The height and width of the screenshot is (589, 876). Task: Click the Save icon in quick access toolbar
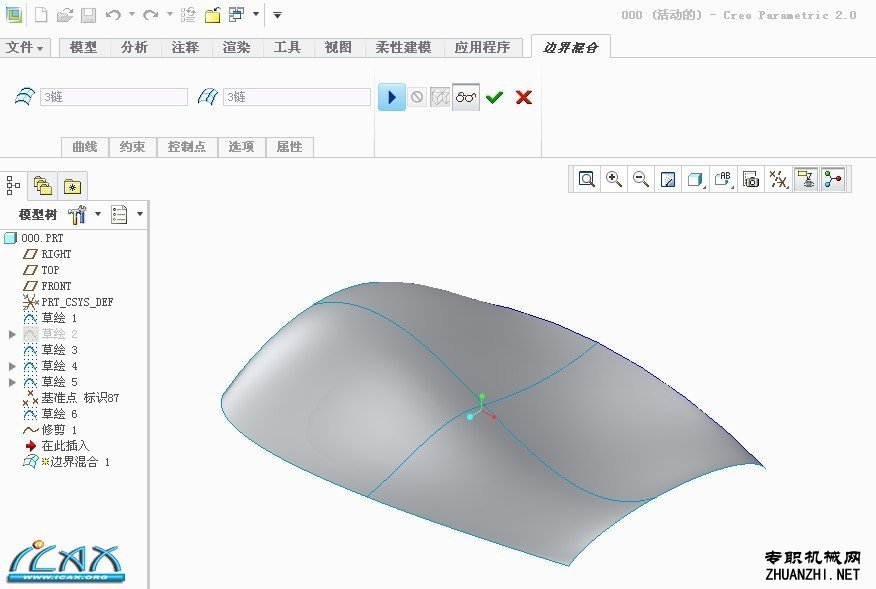88,15
